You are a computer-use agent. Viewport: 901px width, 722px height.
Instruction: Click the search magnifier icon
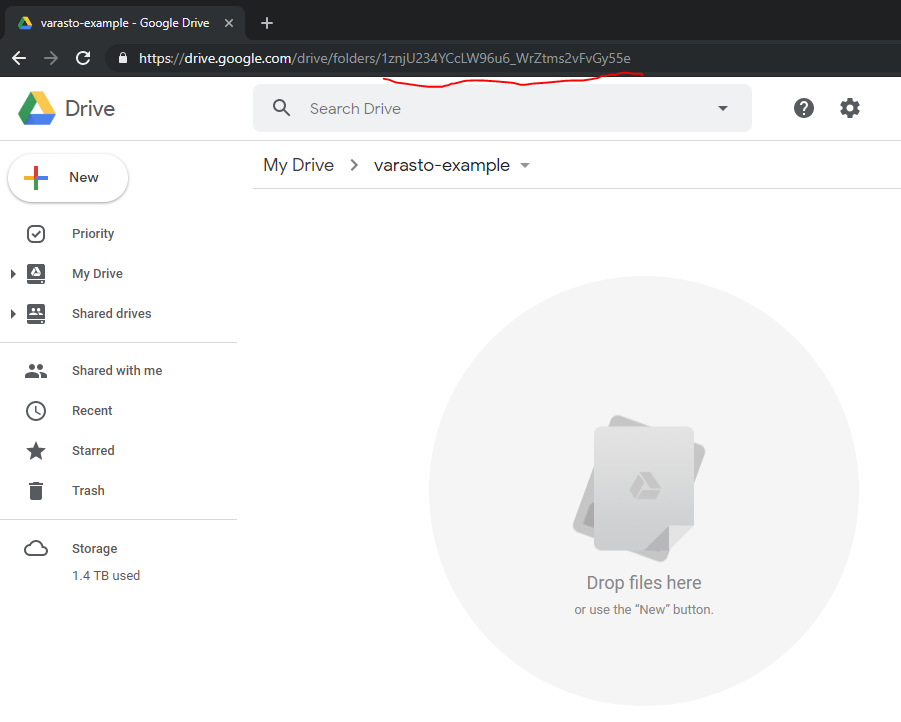tap(281, 107)
